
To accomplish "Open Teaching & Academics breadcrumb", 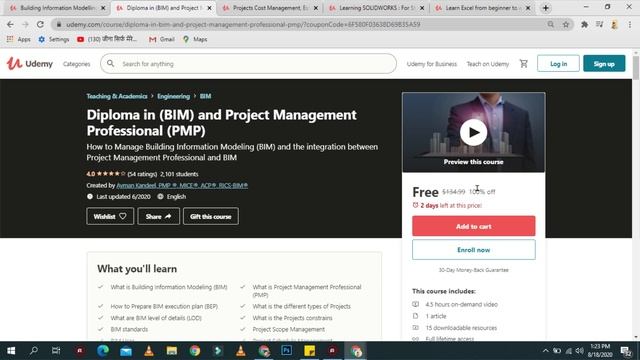I will (117, 96).
